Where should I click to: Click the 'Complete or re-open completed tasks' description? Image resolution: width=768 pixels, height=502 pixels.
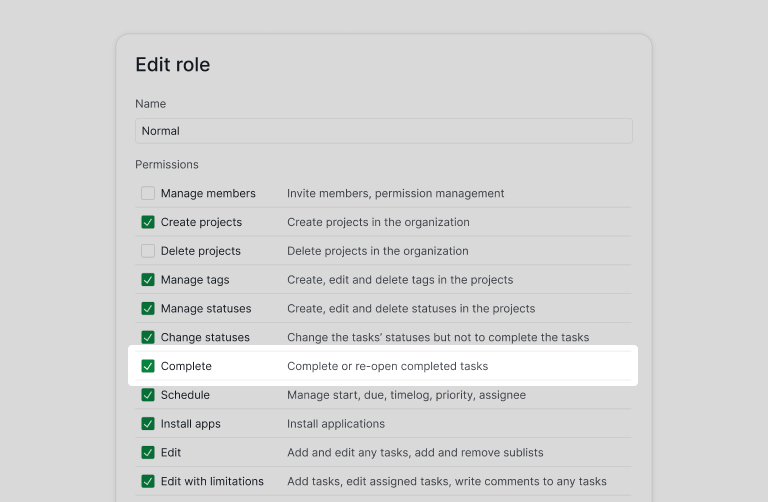[x=387, y=366]
